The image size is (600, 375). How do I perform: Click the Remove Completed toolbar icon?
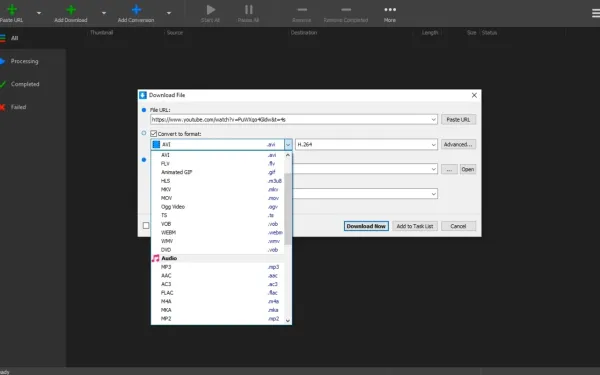tap(346, 10)
